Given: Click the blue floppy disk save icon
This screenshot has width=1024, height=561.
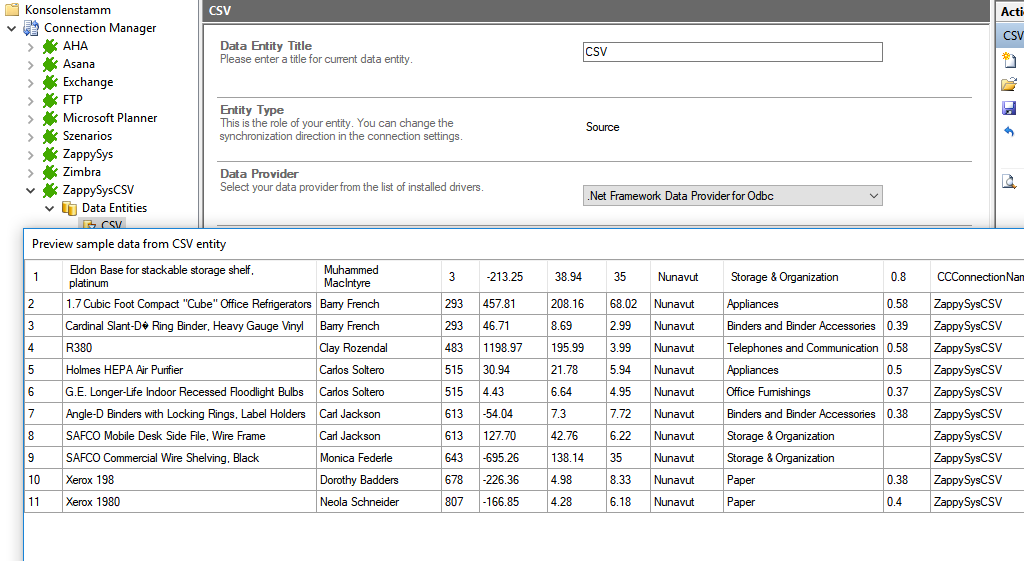Looking at the screenshot, I should tap(1009, 108).
